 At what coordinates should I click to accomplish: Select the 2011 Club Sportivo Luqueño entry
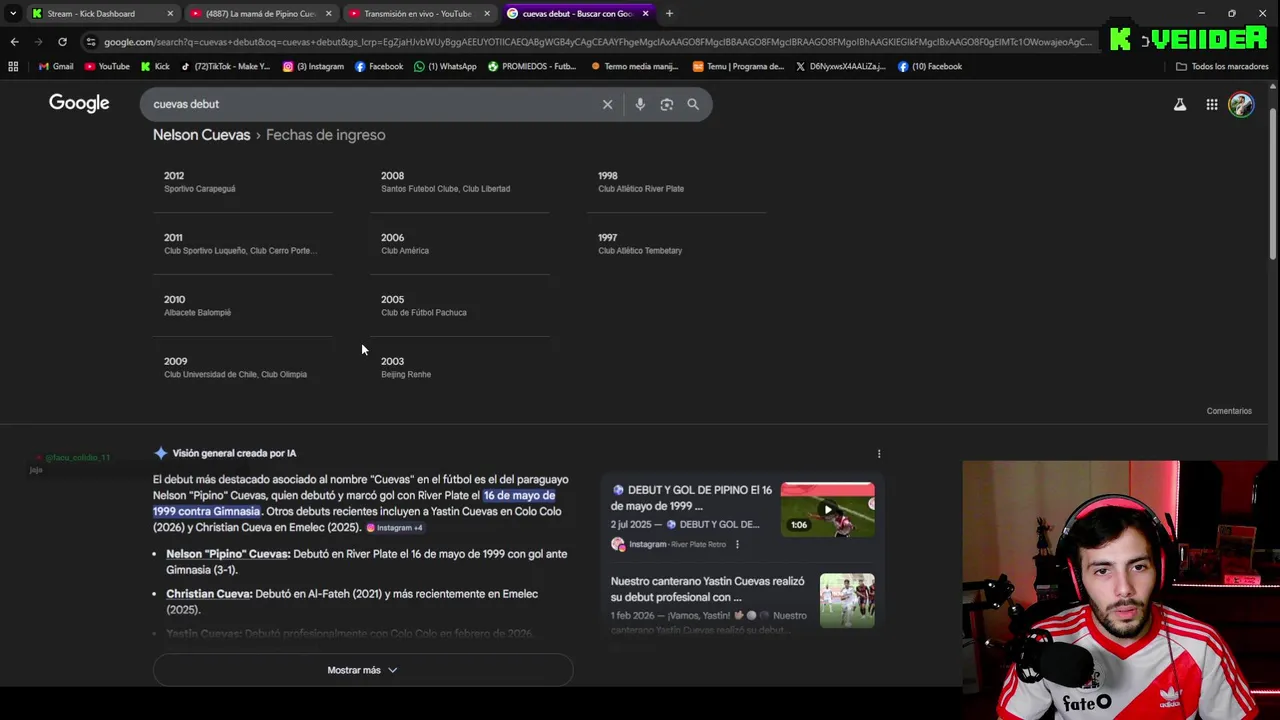click(241, 243)
